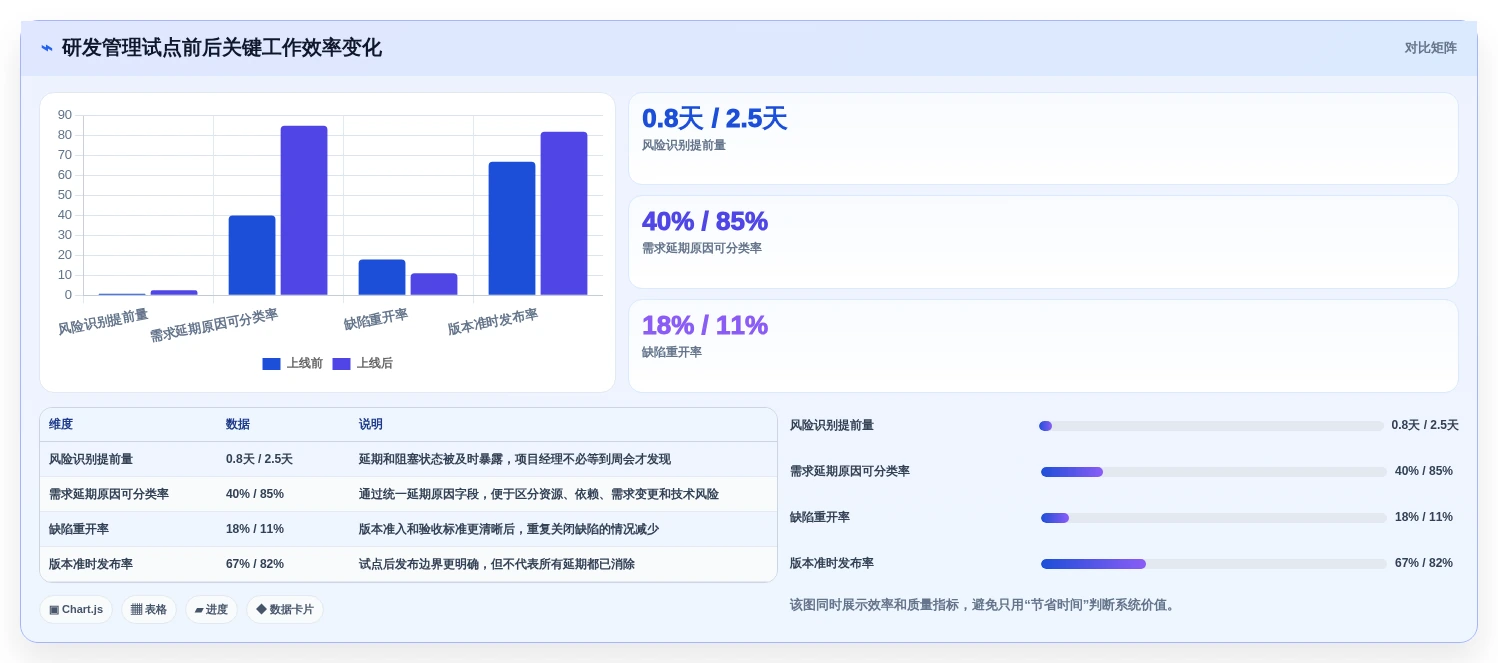Screen dimensions: 1498x663
Task: Click the 表格 tag chip
Action: click(x=149, y=609)
